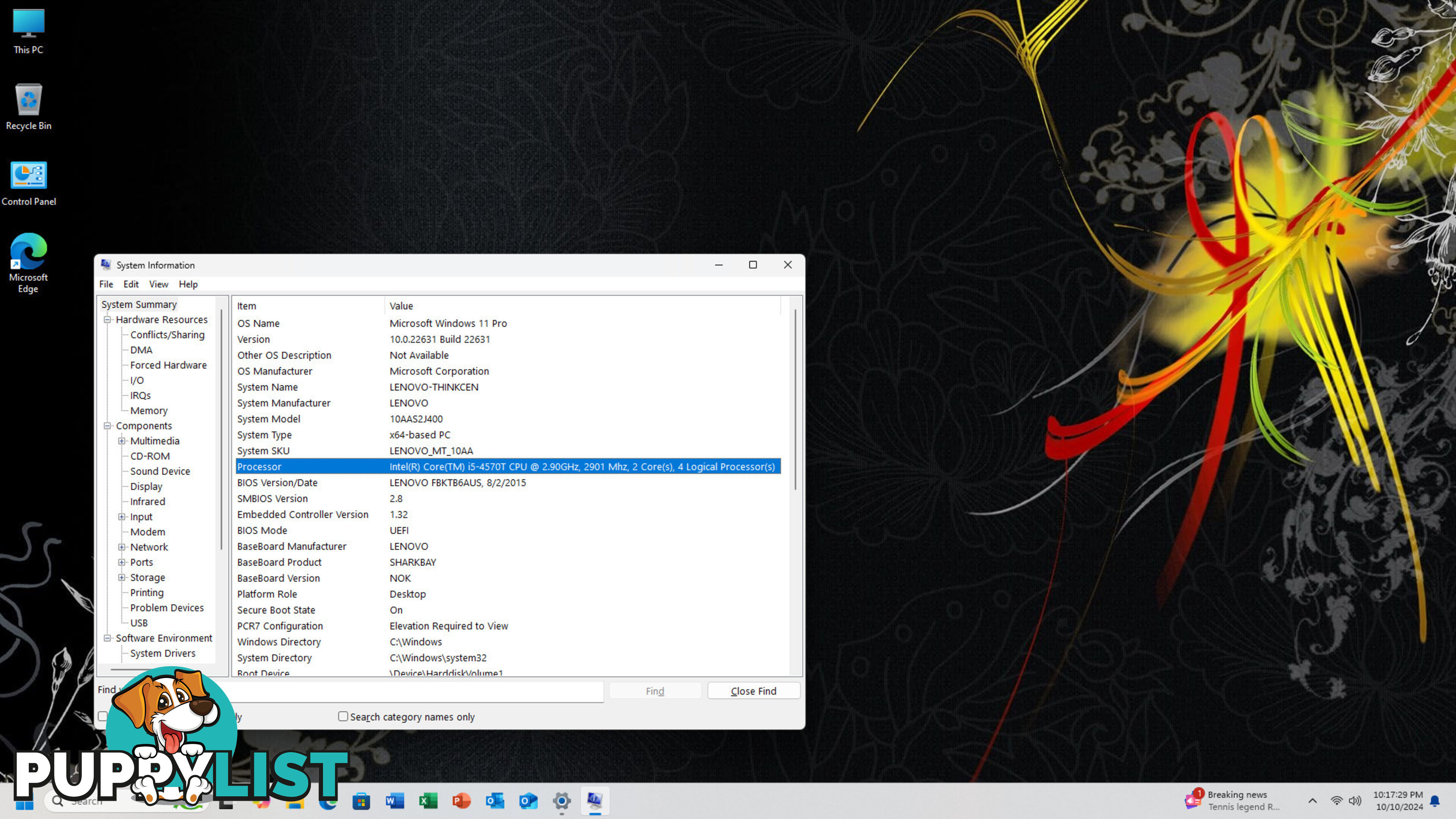Launch Word from the taskbar

394,801
